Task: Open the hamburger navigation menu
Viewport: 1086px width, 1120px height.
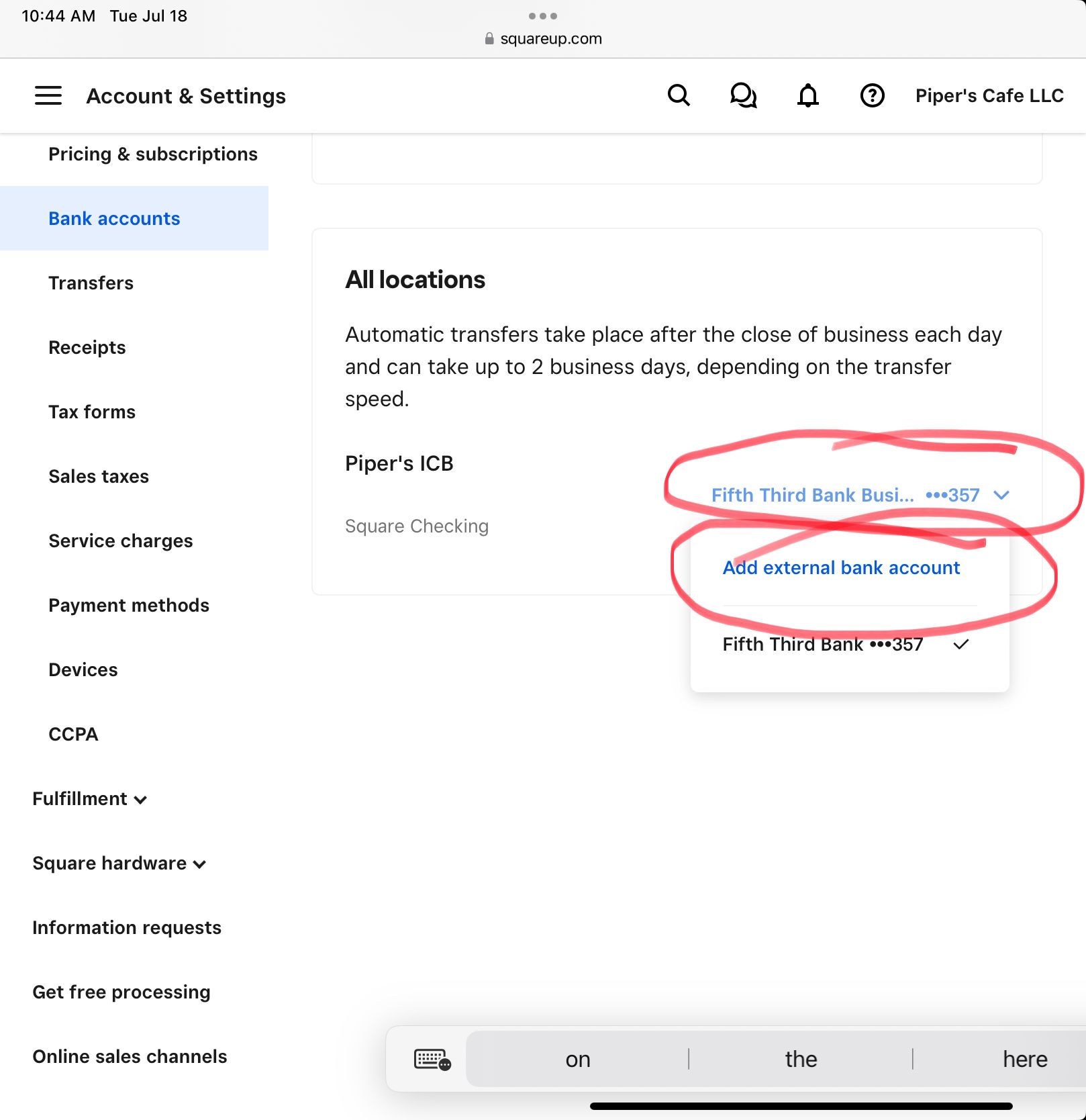Action: pyautogui.click(x=48, y=95)
